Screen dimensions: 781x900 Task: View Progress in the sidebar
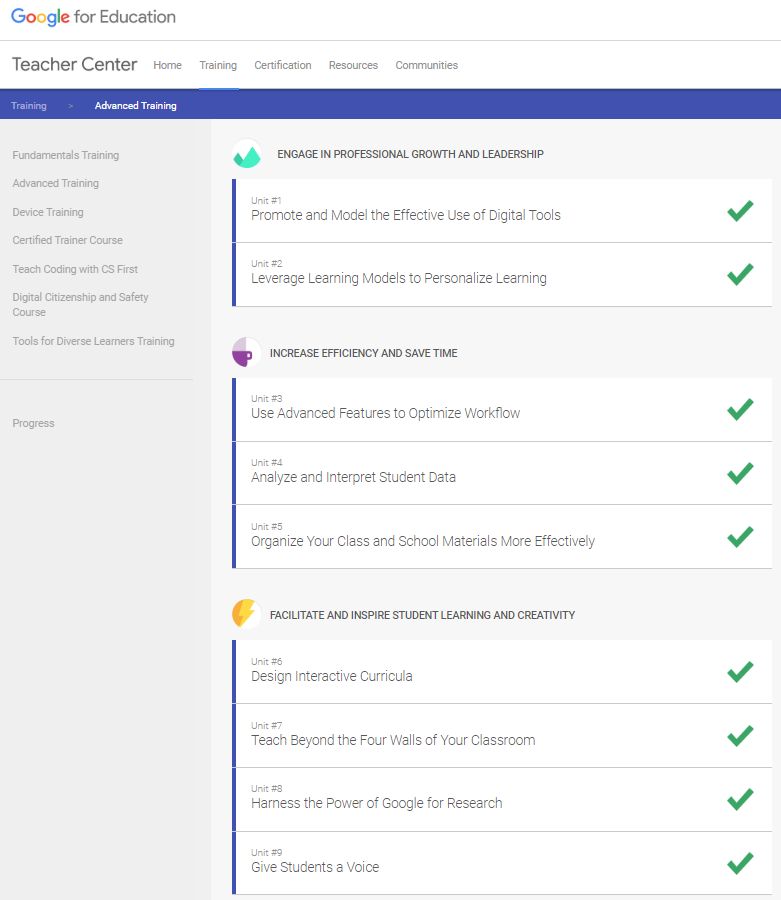coord(33,423)
